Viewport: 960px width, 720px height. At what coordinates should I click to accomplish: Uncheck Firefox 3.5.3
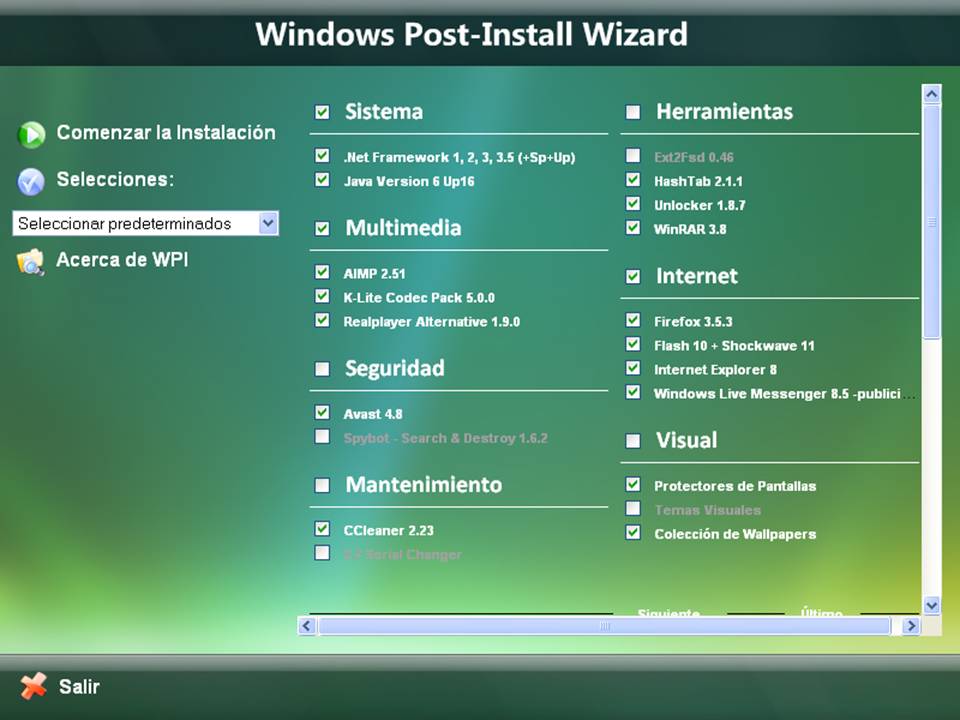(633, 321)
